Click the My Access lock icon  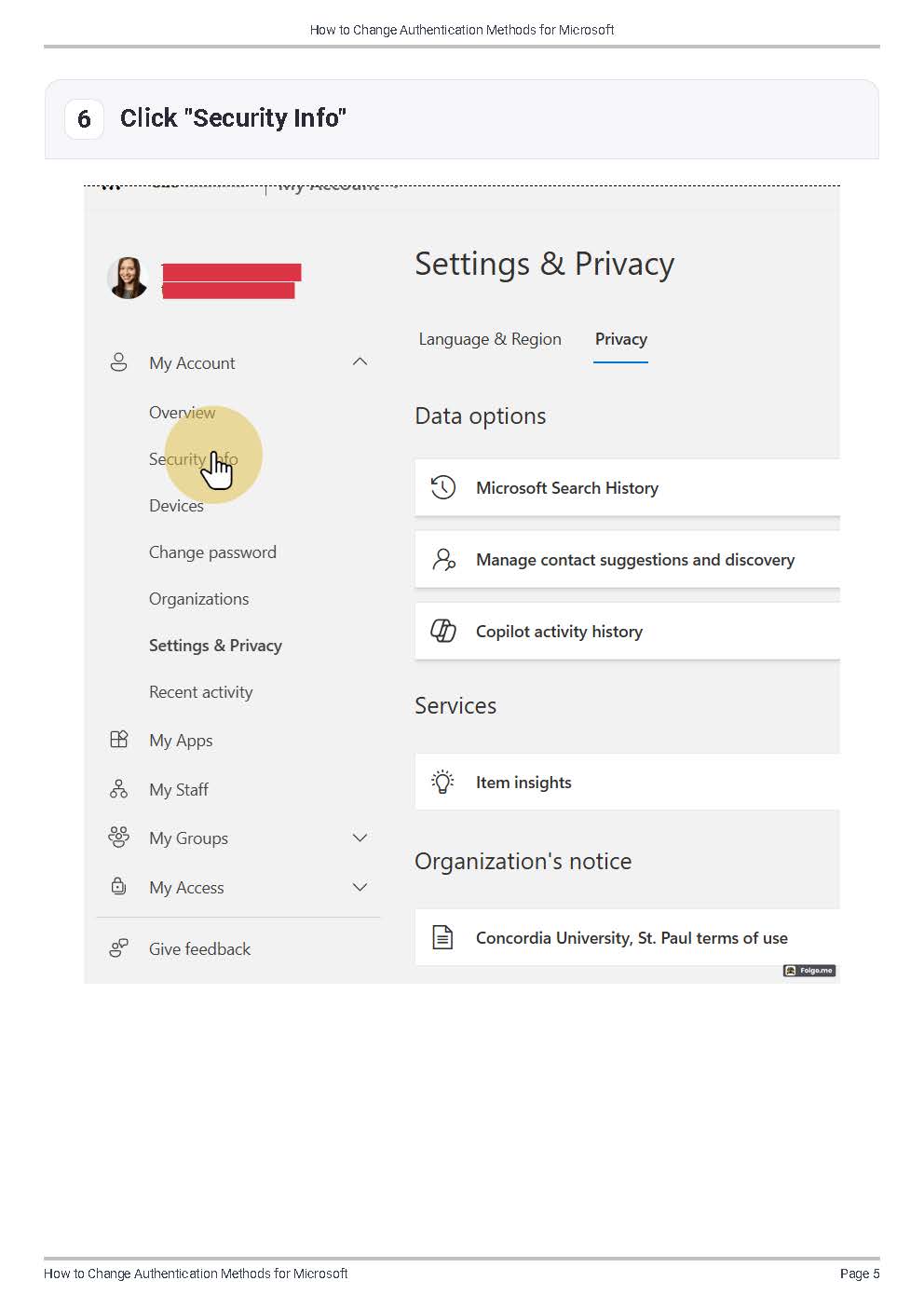click(118, 887)
